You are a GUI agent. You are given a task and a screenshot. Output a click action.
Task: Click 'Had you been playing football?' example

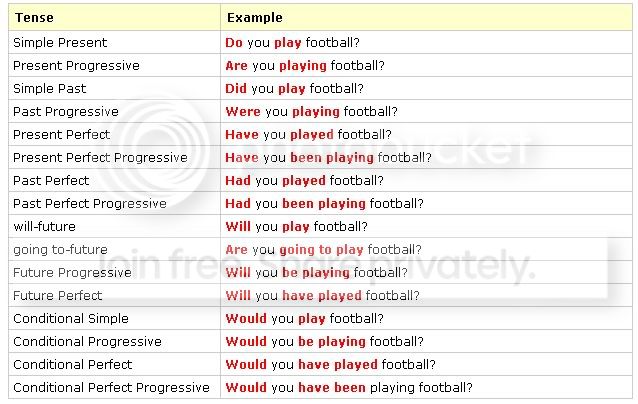click(x=324, y=203)
